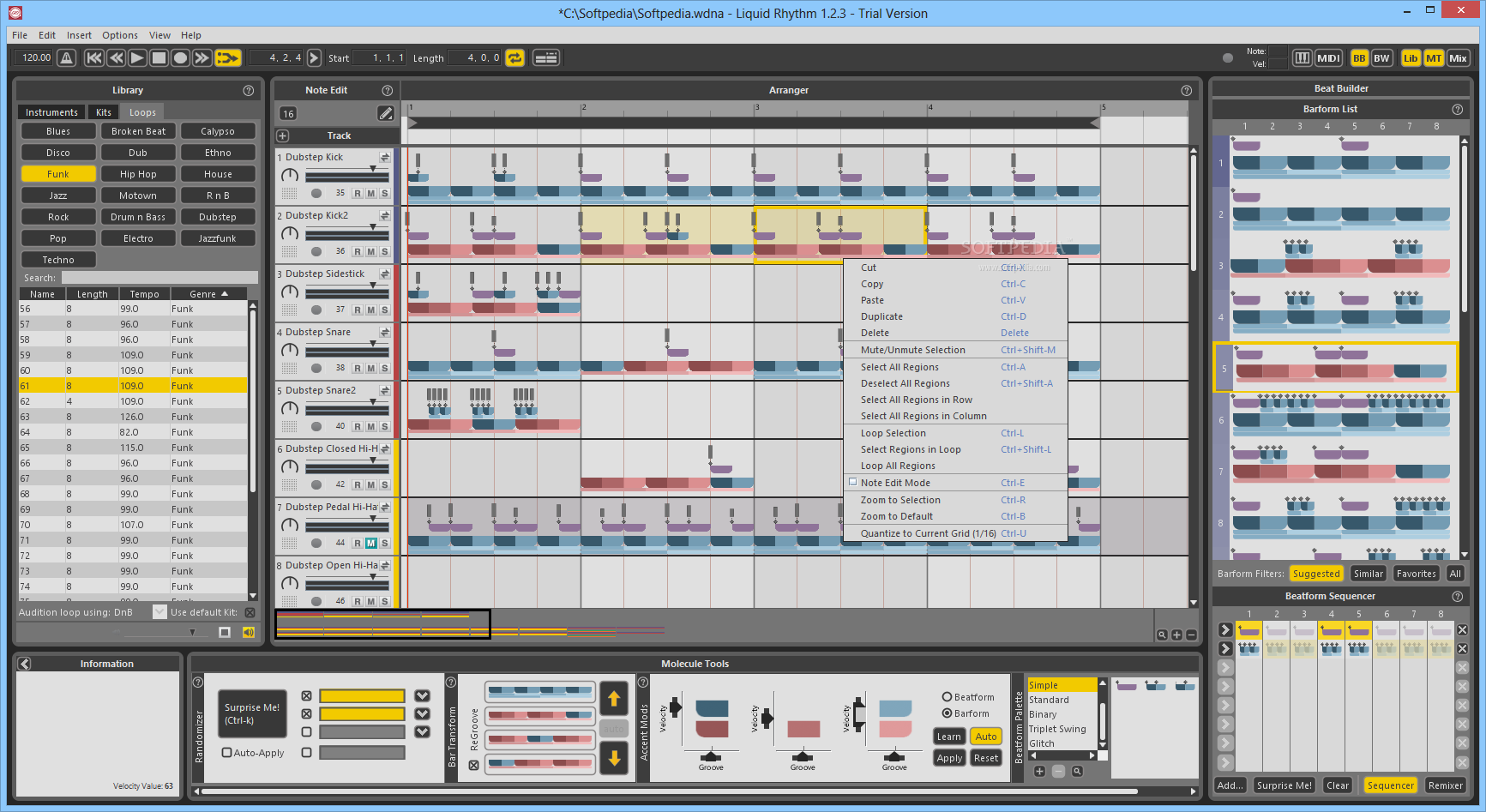Toggle the Mix mixer panel button

1458,57
